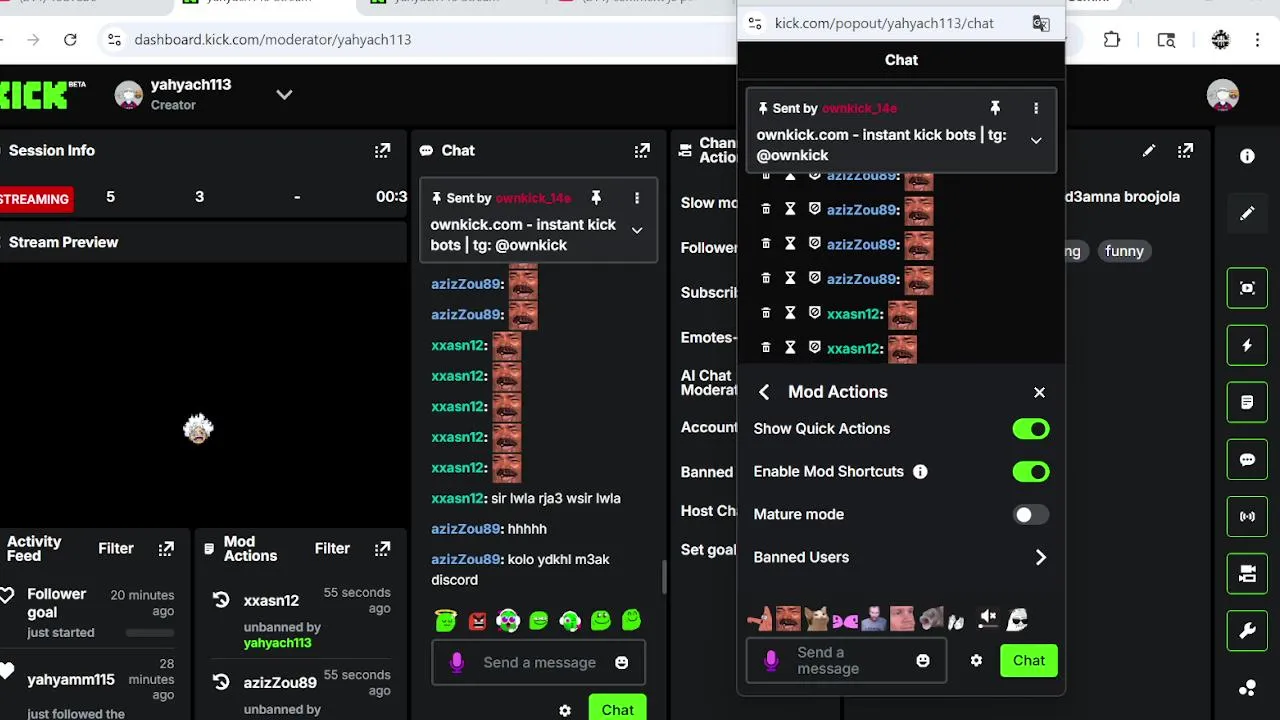The width and height of the screenshot is (1280, 720).
Task: Click the Enable Mod Shortcuts info icon
Action: click(920, 472)
